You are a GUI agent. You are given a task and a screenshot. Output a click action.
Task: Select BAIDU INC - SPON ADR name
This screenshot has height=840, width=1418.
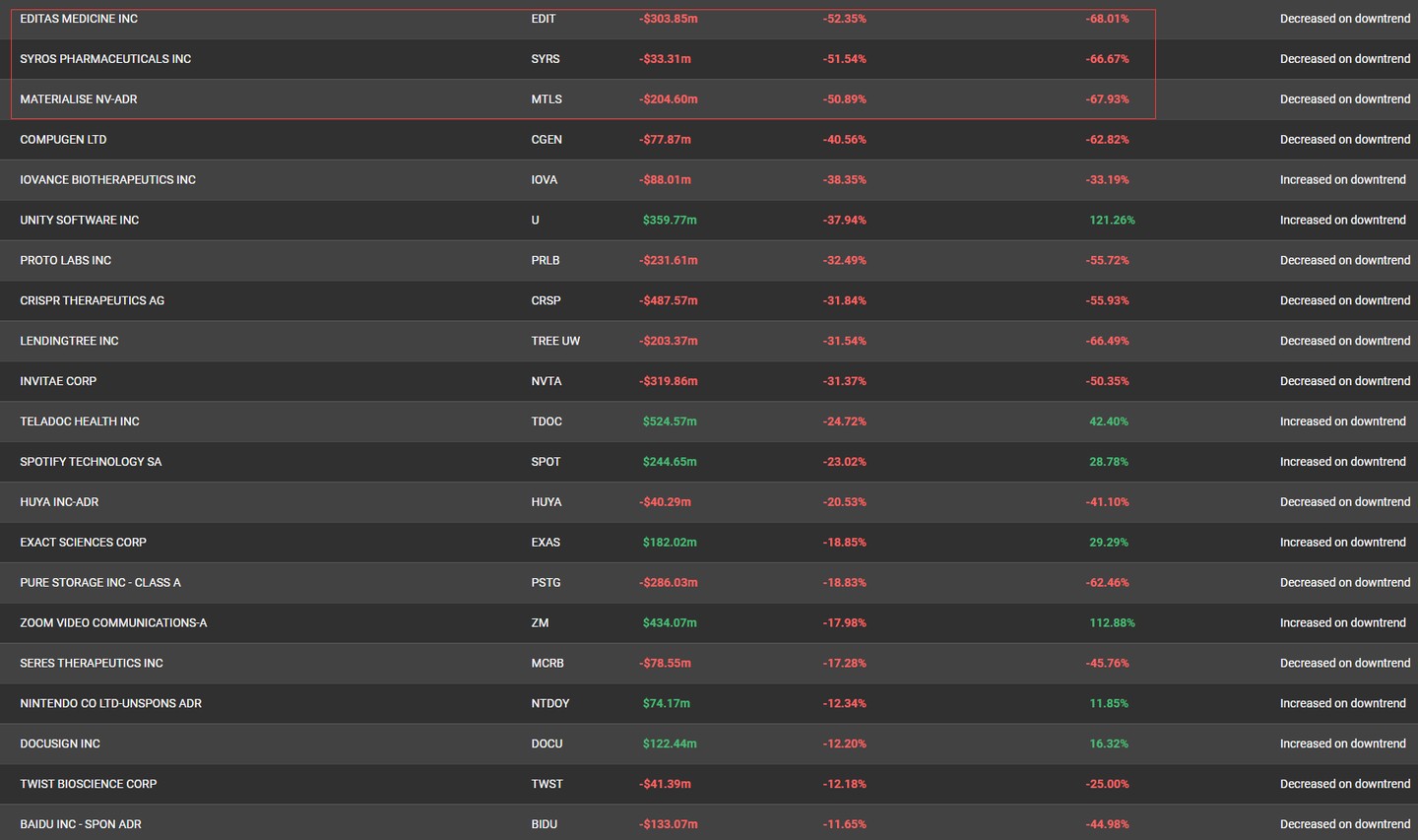point(81,824)
